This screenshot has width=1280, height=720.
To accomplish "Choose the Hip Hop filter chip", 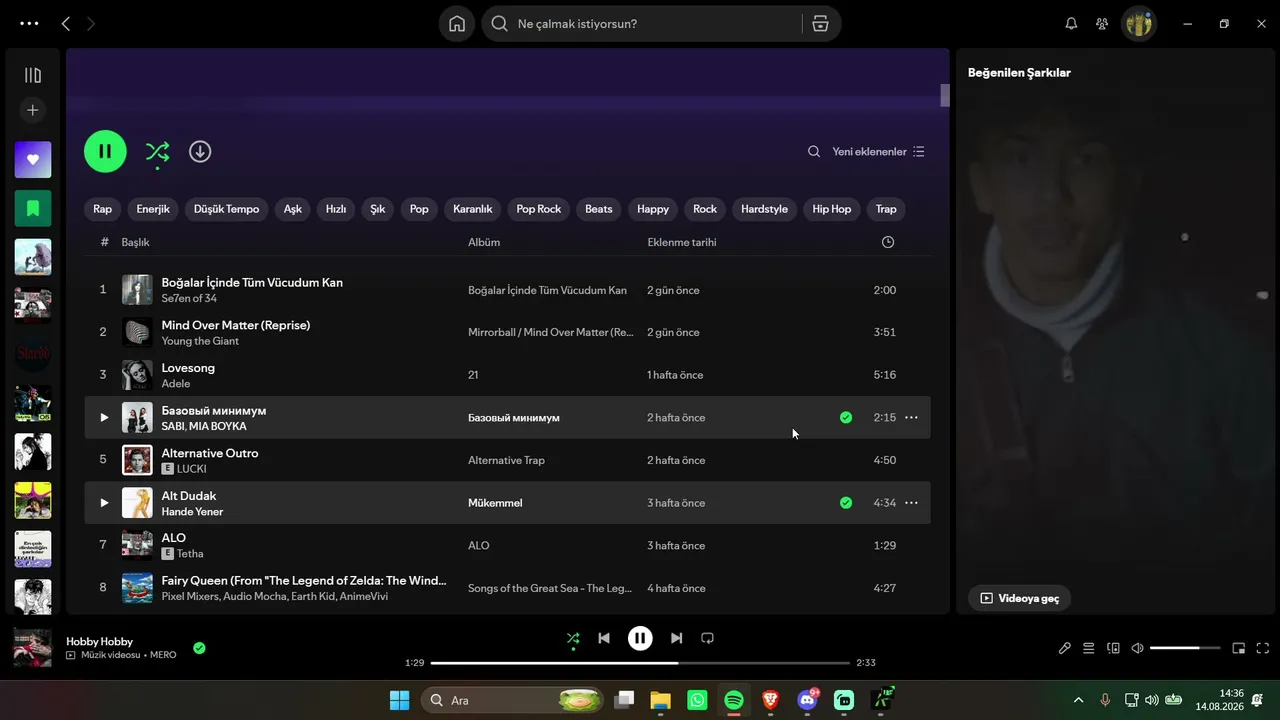I will pos(832,209).
